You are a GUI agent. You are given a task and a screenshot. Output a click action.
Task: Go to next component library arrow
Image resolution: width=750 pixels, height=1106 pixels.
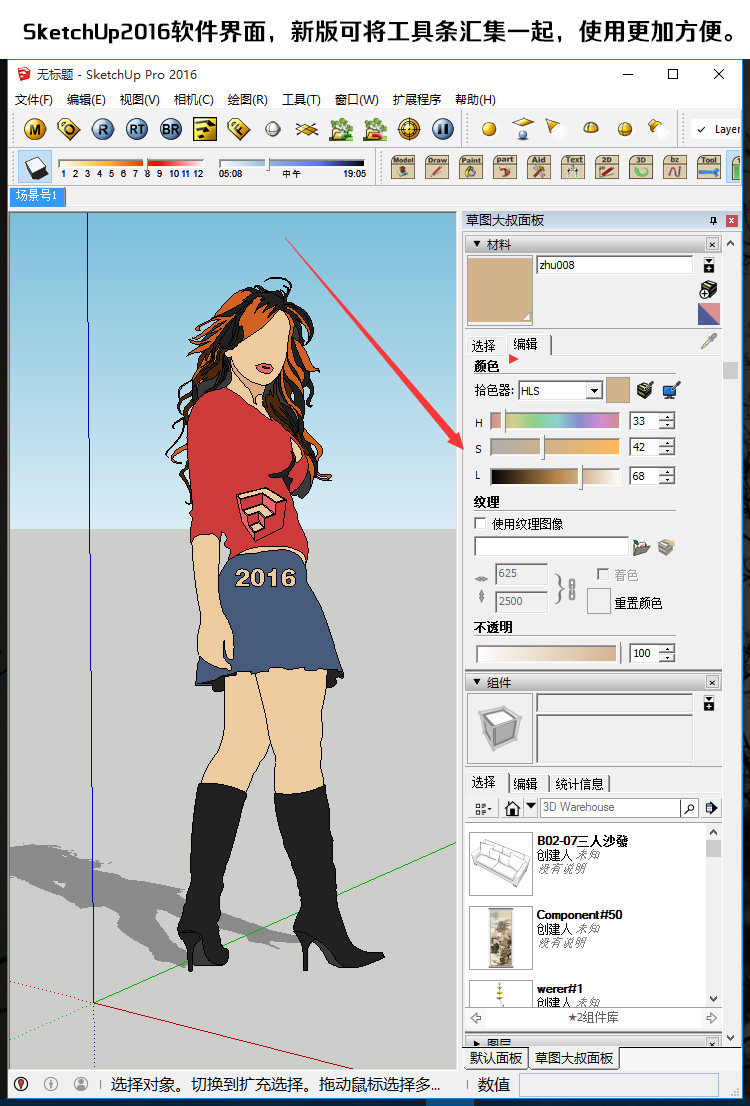pos(710,1018)
